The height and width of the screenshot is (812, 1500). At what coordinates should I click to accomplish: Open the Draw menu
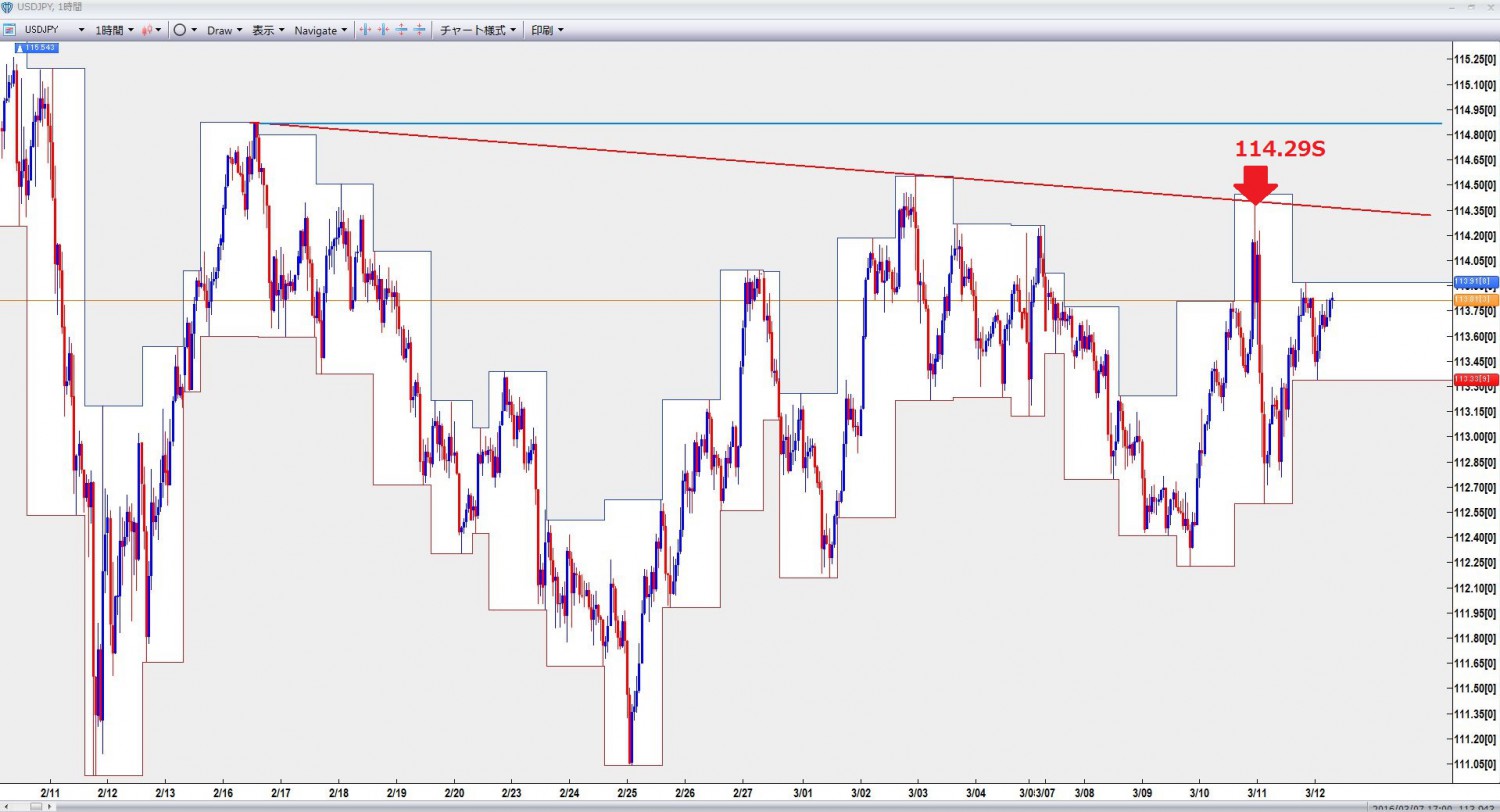click(225, 30)
